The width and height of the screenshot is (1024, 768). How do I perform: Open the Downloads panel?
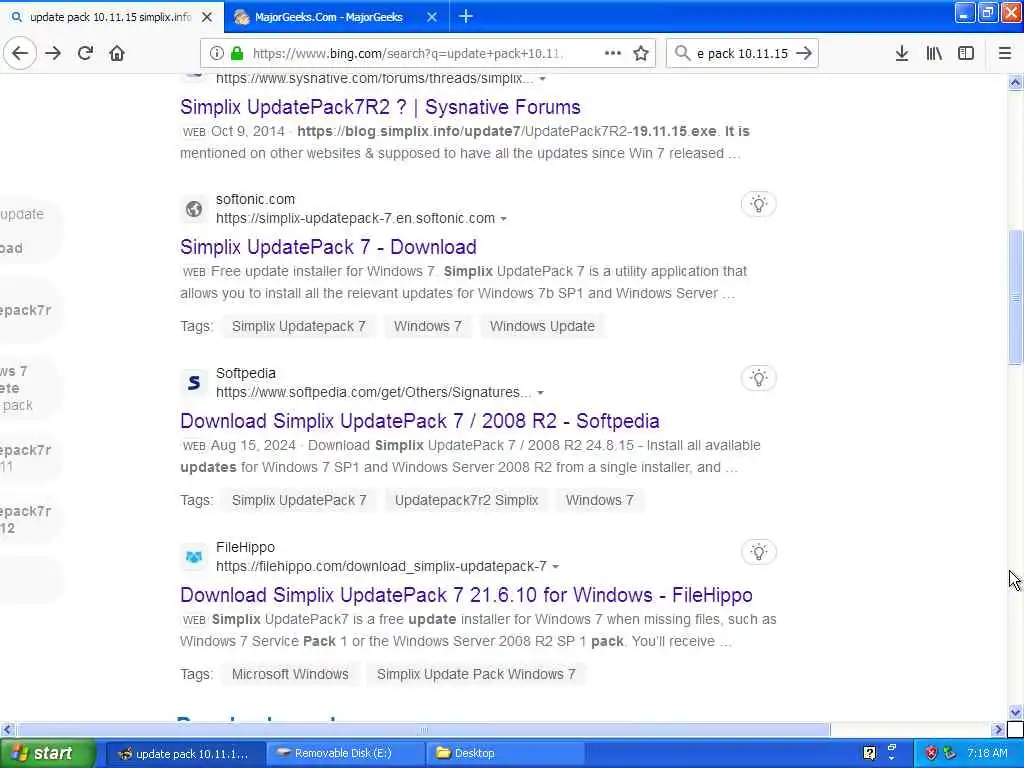[x=901, y=54]
